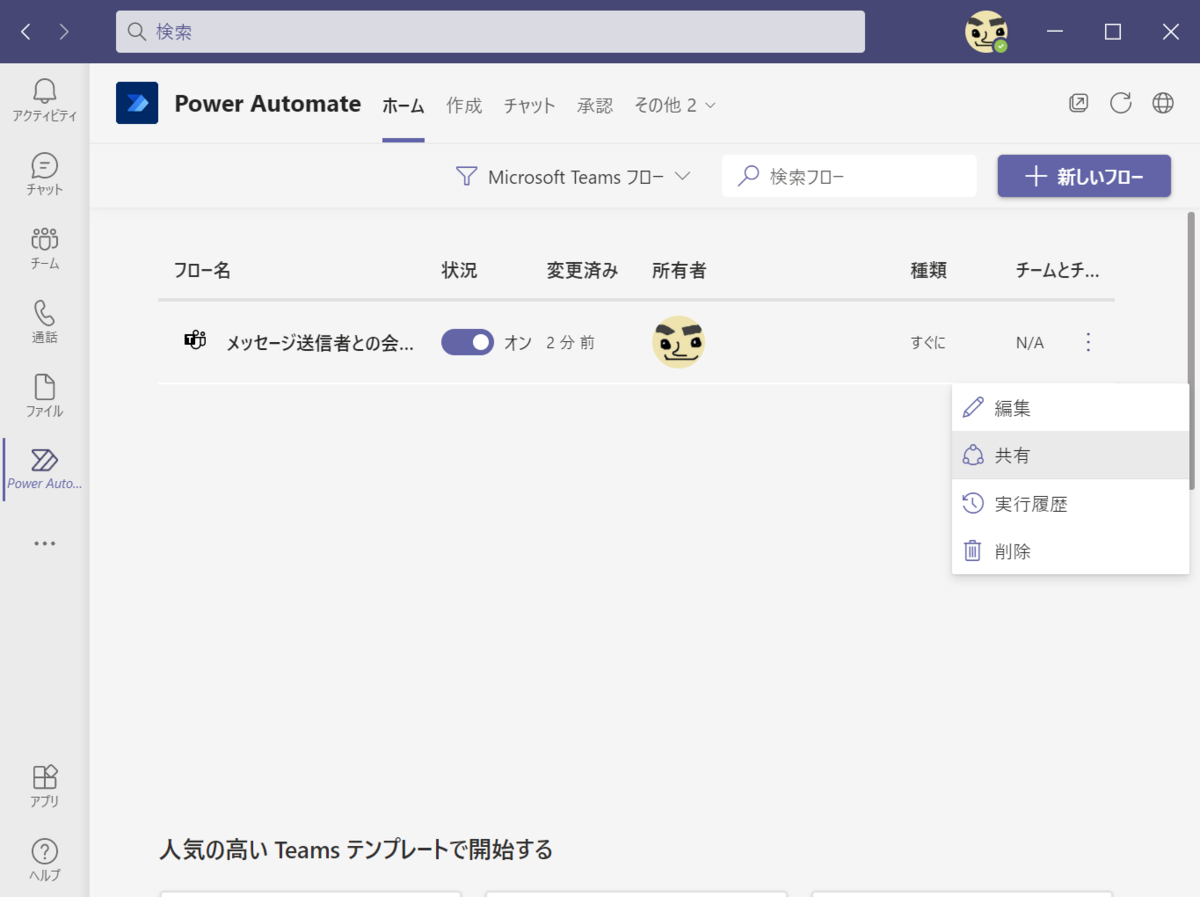Viewport: 1200px width, 897px height.
Task: Click the 新しいフロー button
Action: point(1084,177)
